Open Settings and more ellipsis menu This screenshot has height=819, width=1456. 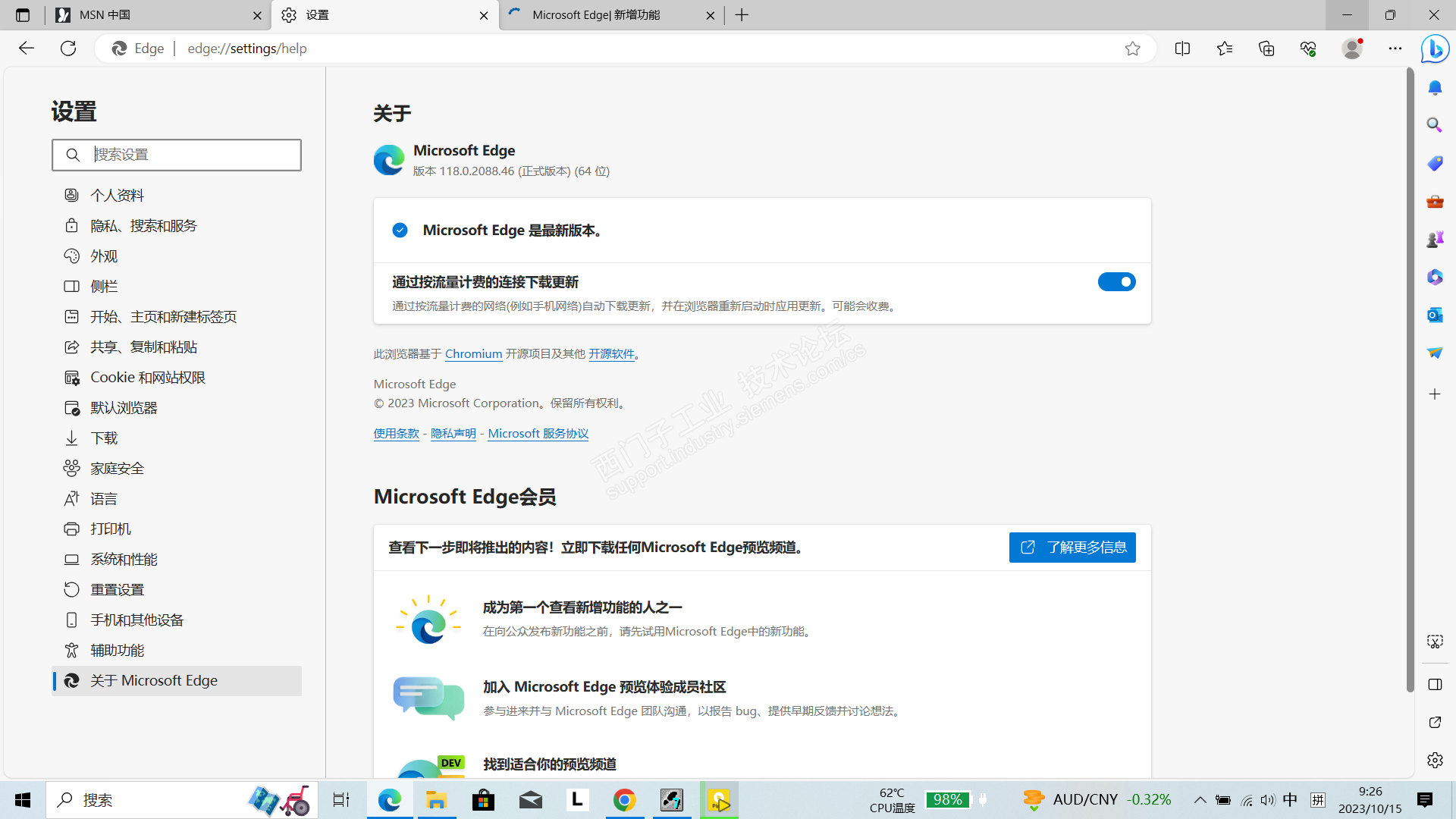point(1395,49)
